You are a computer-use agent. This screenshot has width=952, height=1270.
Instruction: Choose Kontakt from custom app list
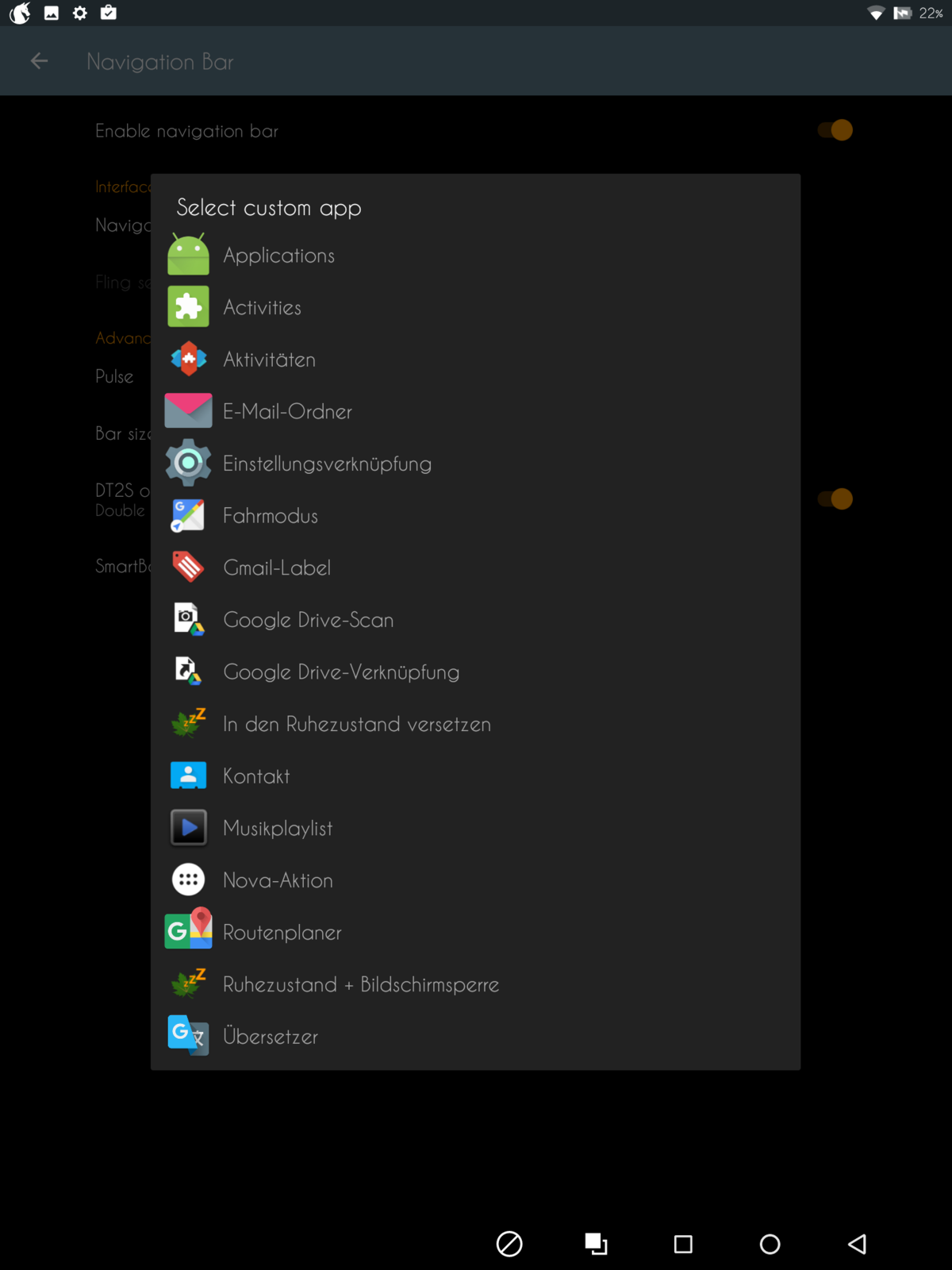tap(256, 776)
